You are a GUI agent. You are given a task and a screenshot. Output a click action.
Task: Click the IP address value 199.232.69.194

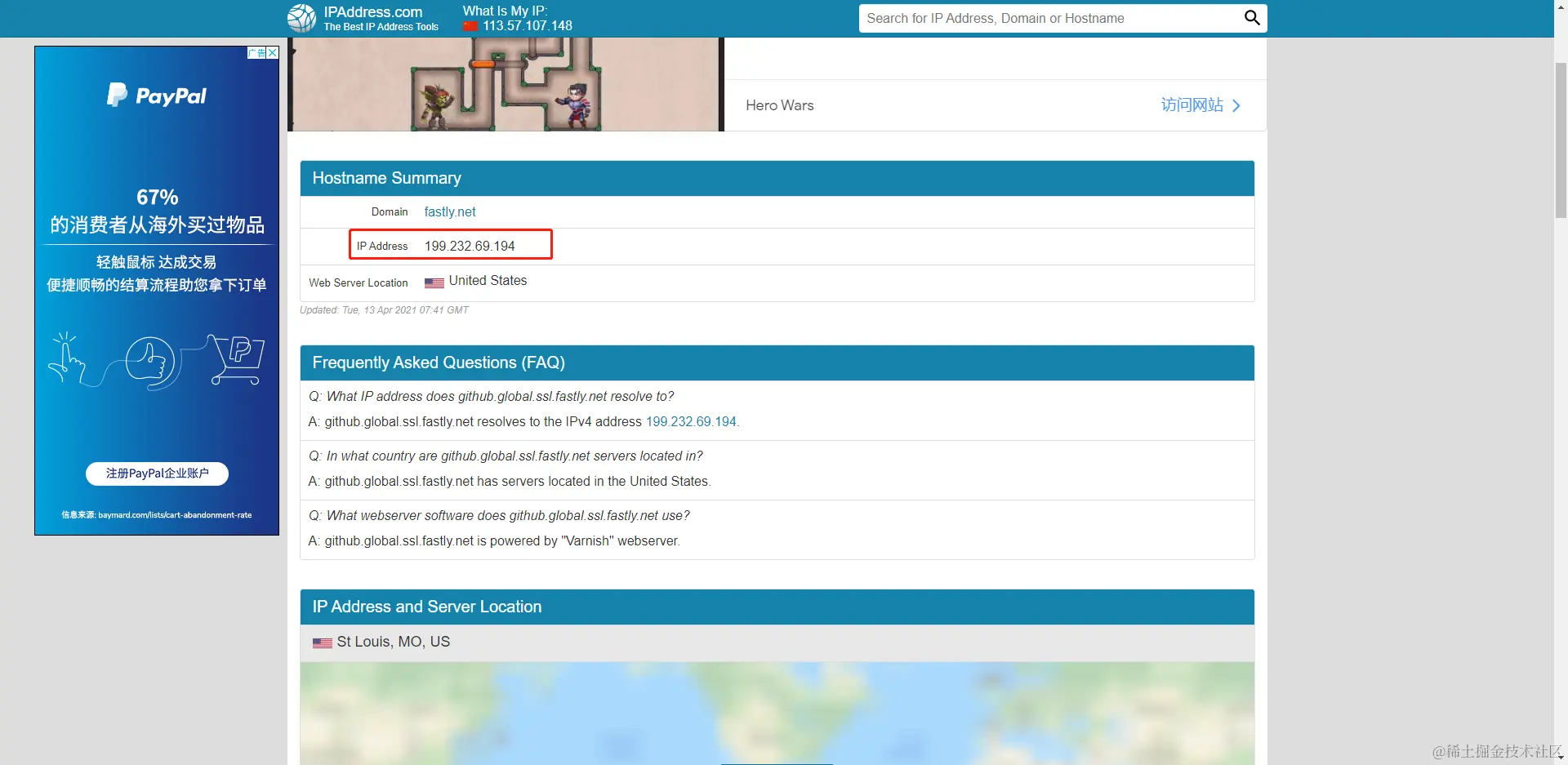(470, 246)
